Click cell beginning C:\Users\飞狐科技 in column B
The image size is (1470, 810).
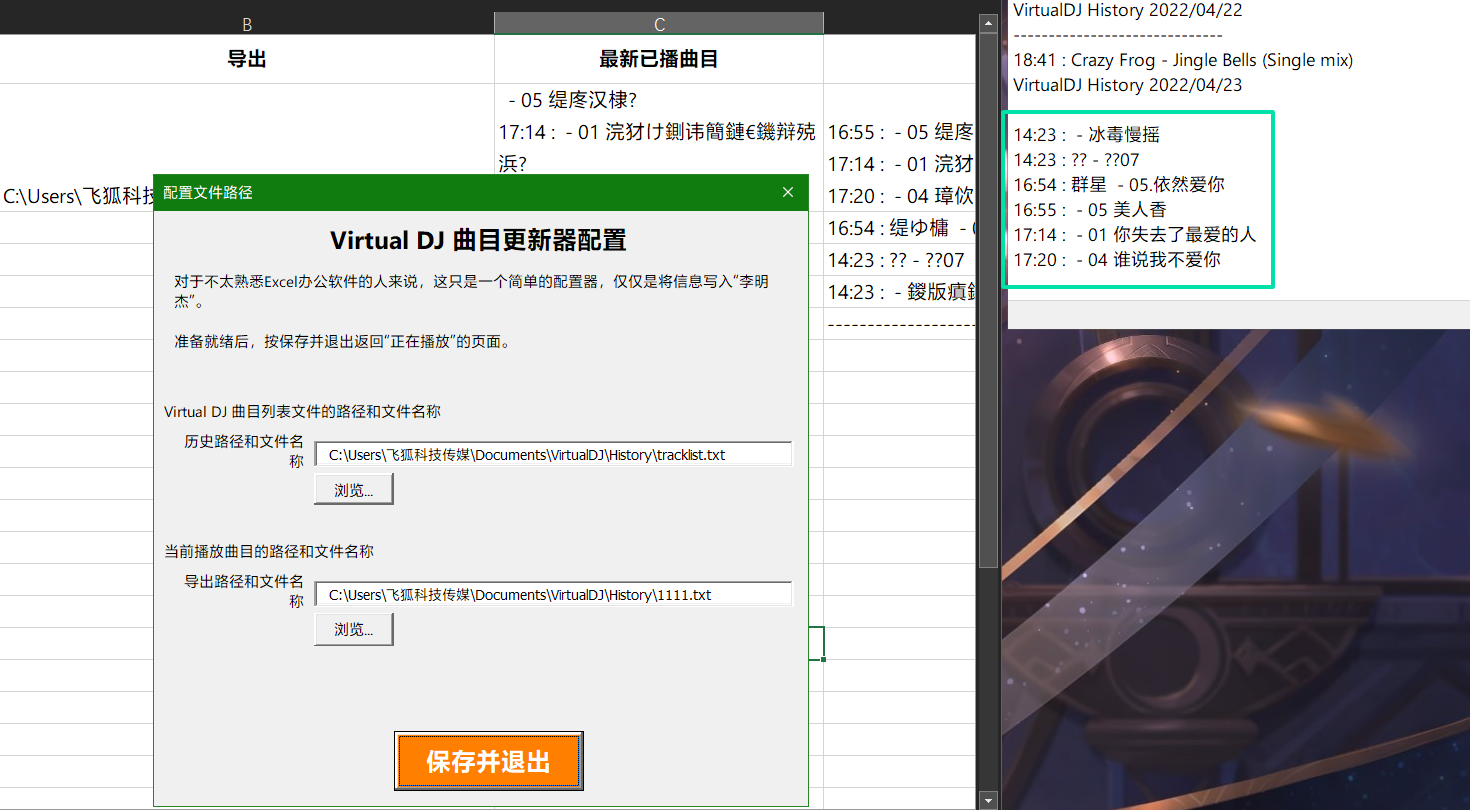coord(80,196)
